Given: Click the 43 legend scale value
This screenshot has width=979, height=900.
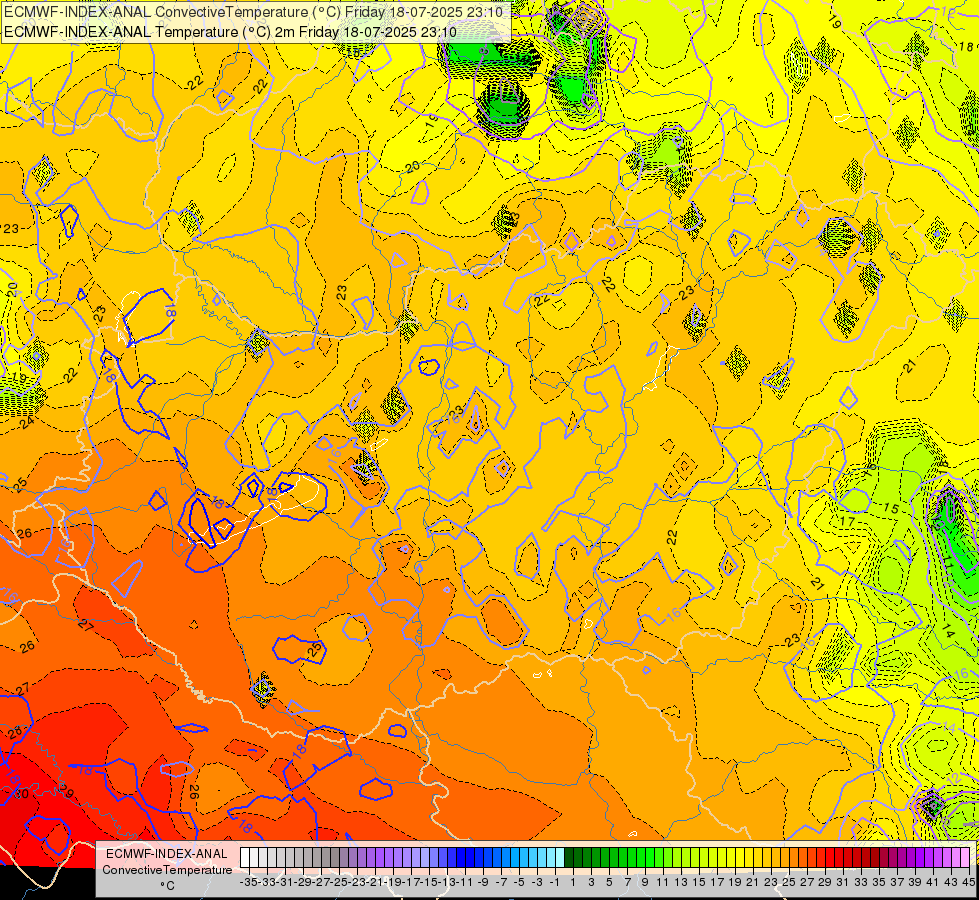Looking at the screenshot, I should coord(952,882).
